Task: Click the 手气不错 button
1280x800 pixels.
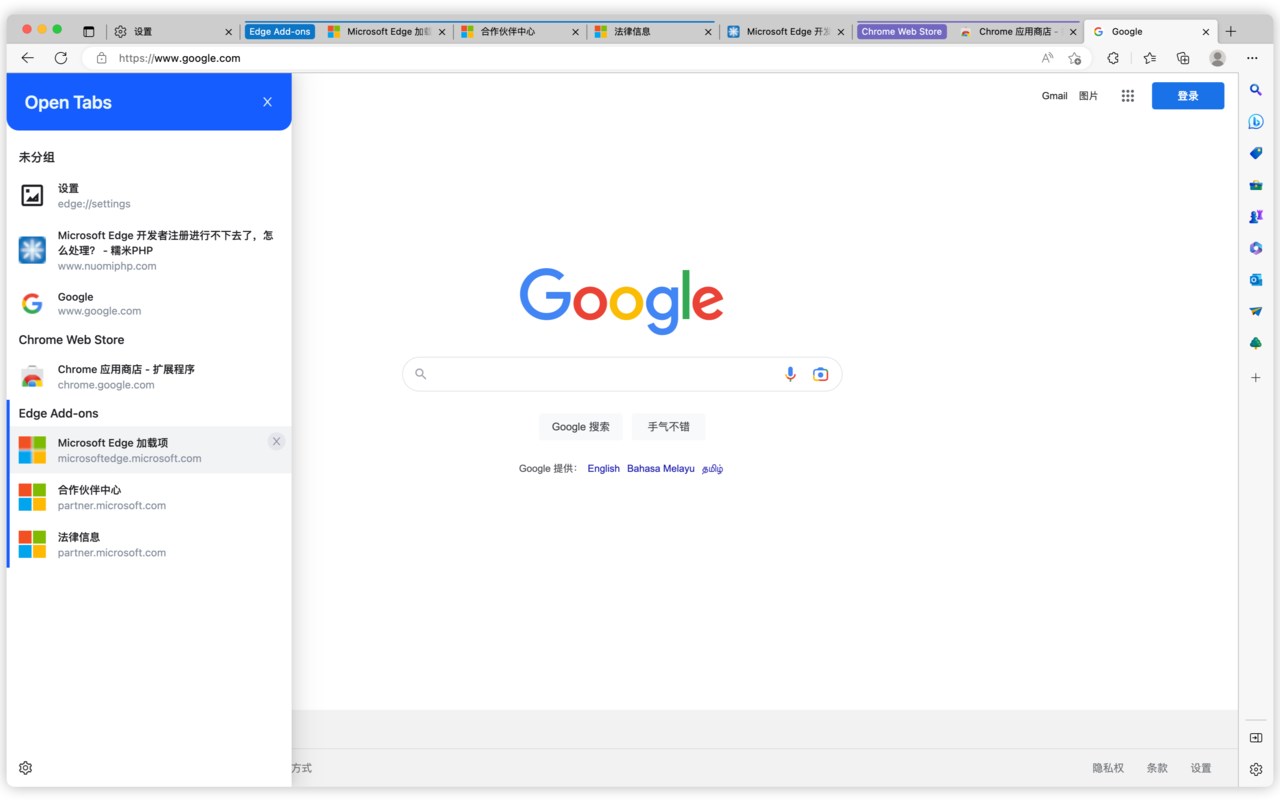Action: pos(668,427)
